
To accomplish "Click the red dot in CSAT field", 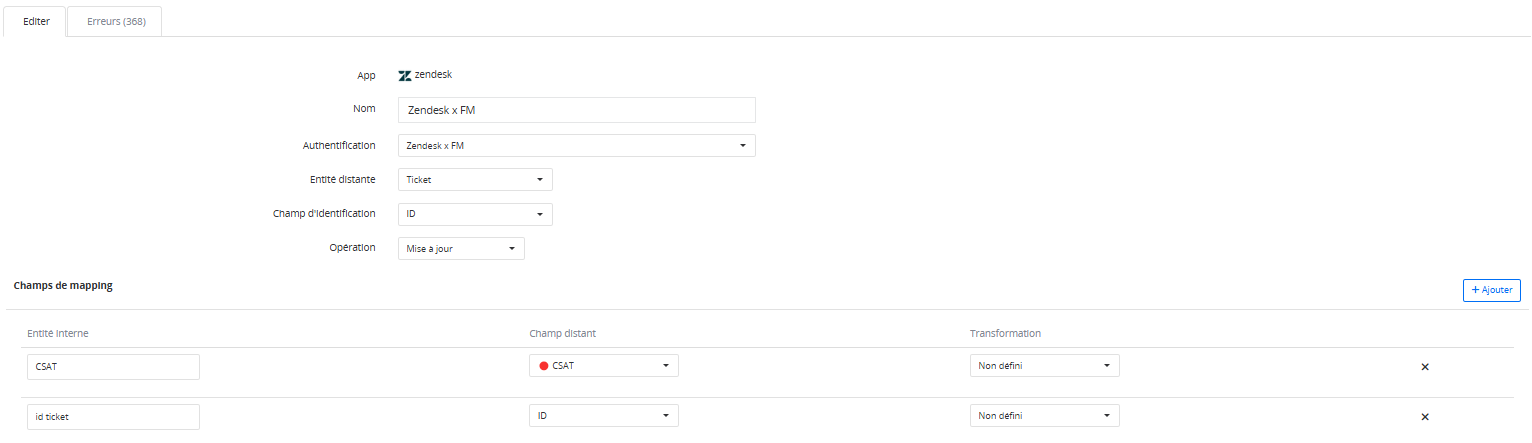I will (544, 366).
